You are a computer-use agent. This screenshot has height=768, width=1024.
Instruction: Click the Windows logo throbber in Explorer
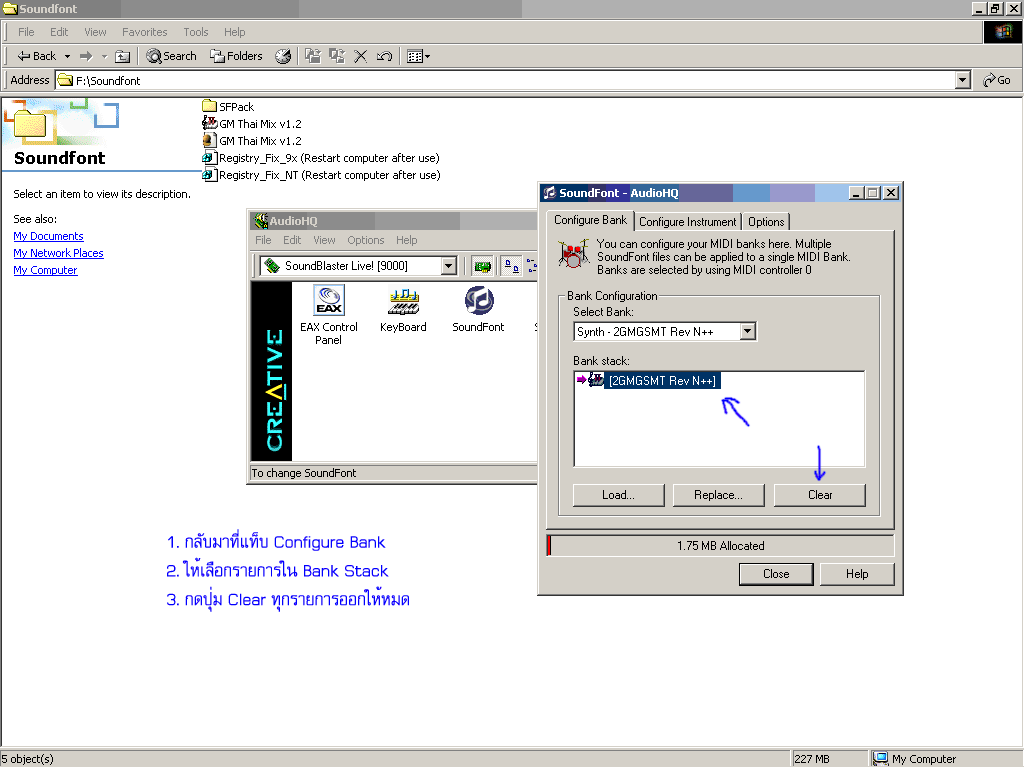coord(1002,32)
